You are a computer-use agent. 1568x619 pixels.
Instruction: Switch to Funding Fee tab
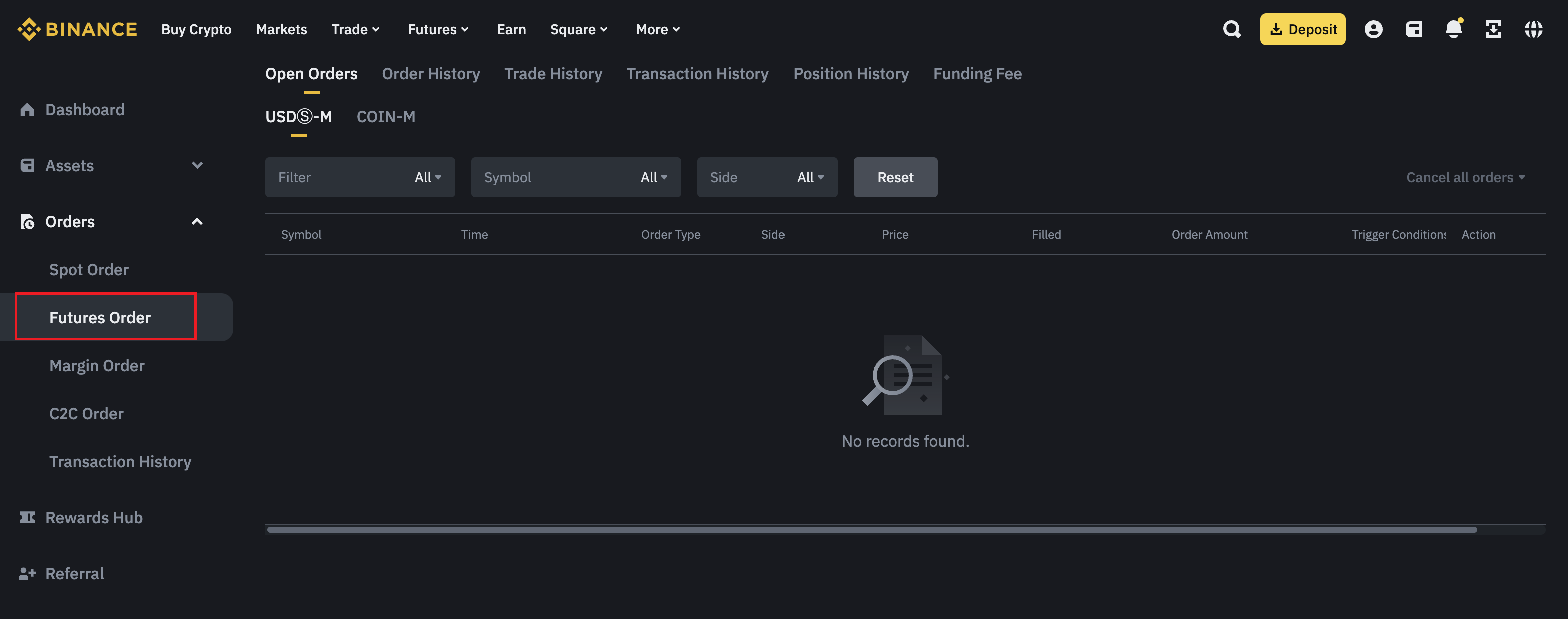(x=977, y=74)
